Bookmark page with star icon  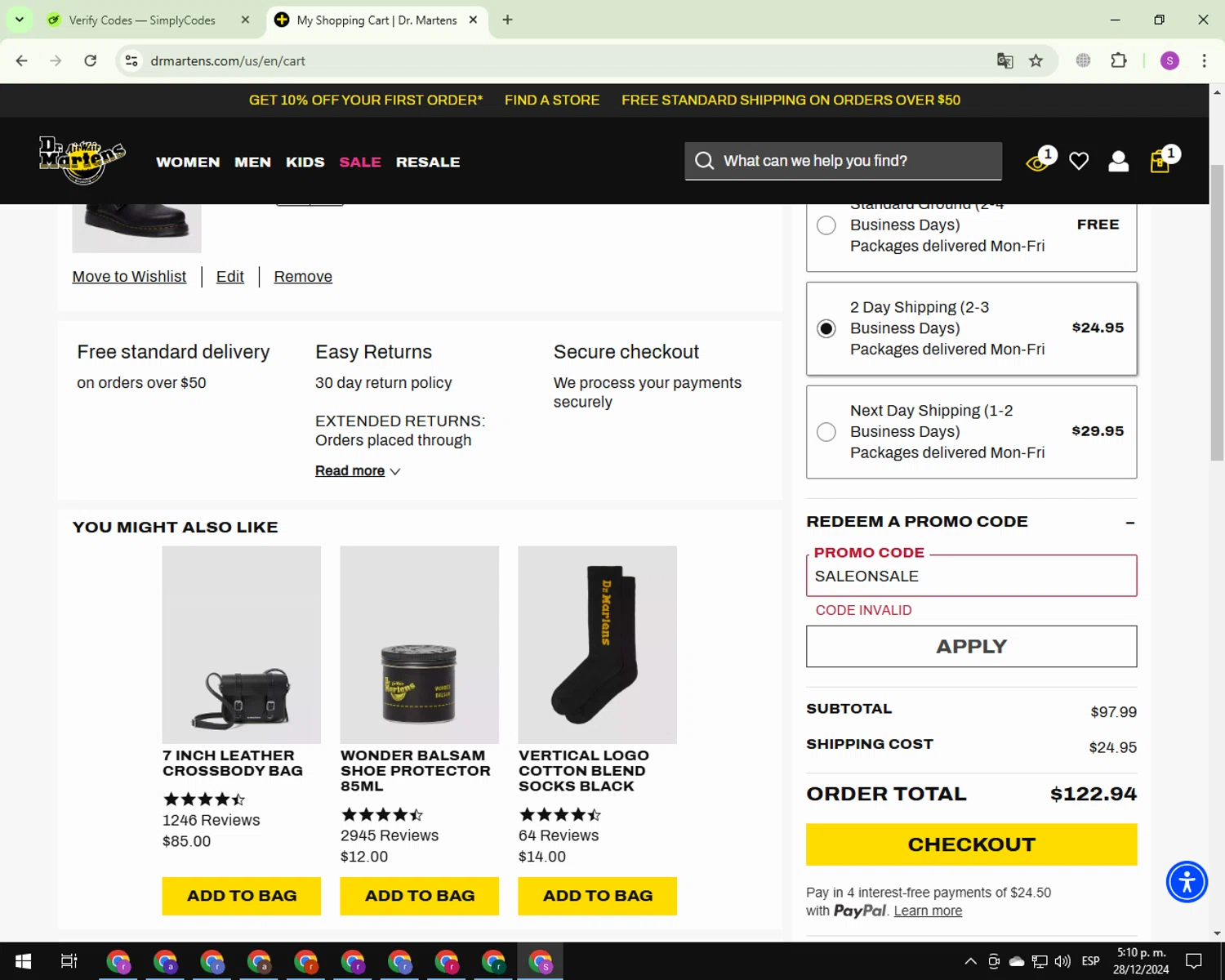[1036, 60]
